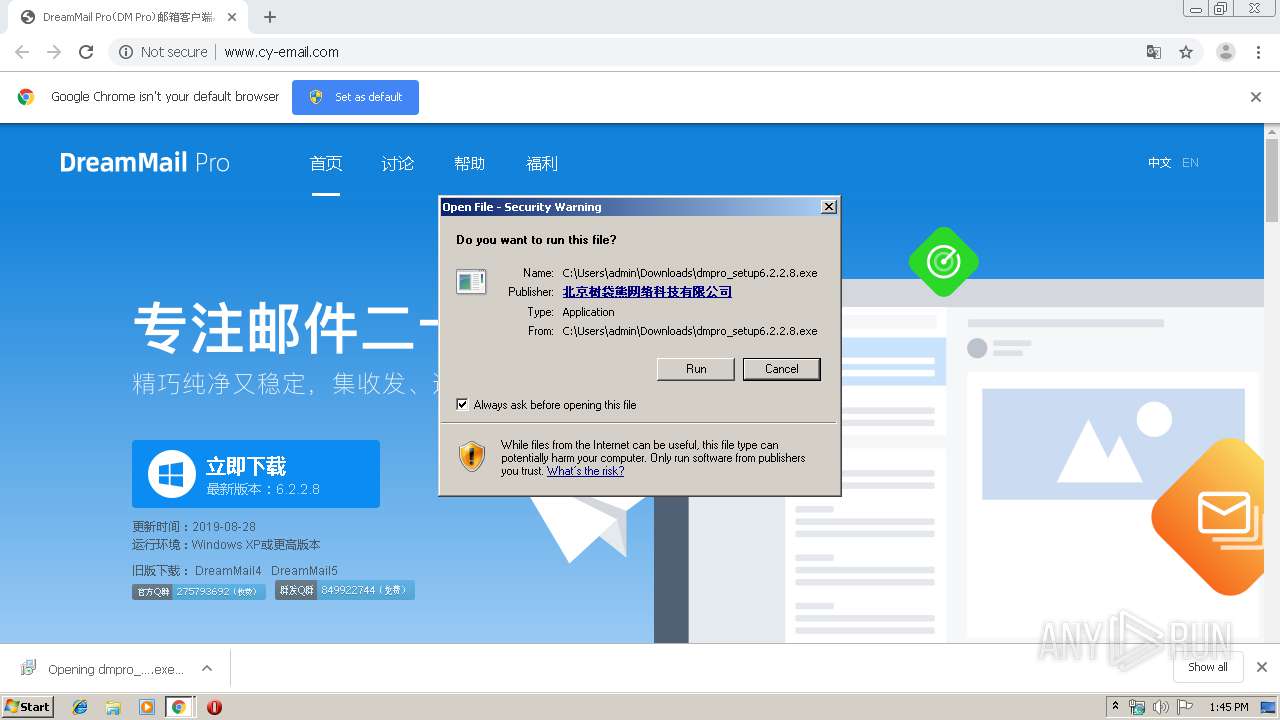
Task: Click the Translate page icon
Action: click(1153, 52)
